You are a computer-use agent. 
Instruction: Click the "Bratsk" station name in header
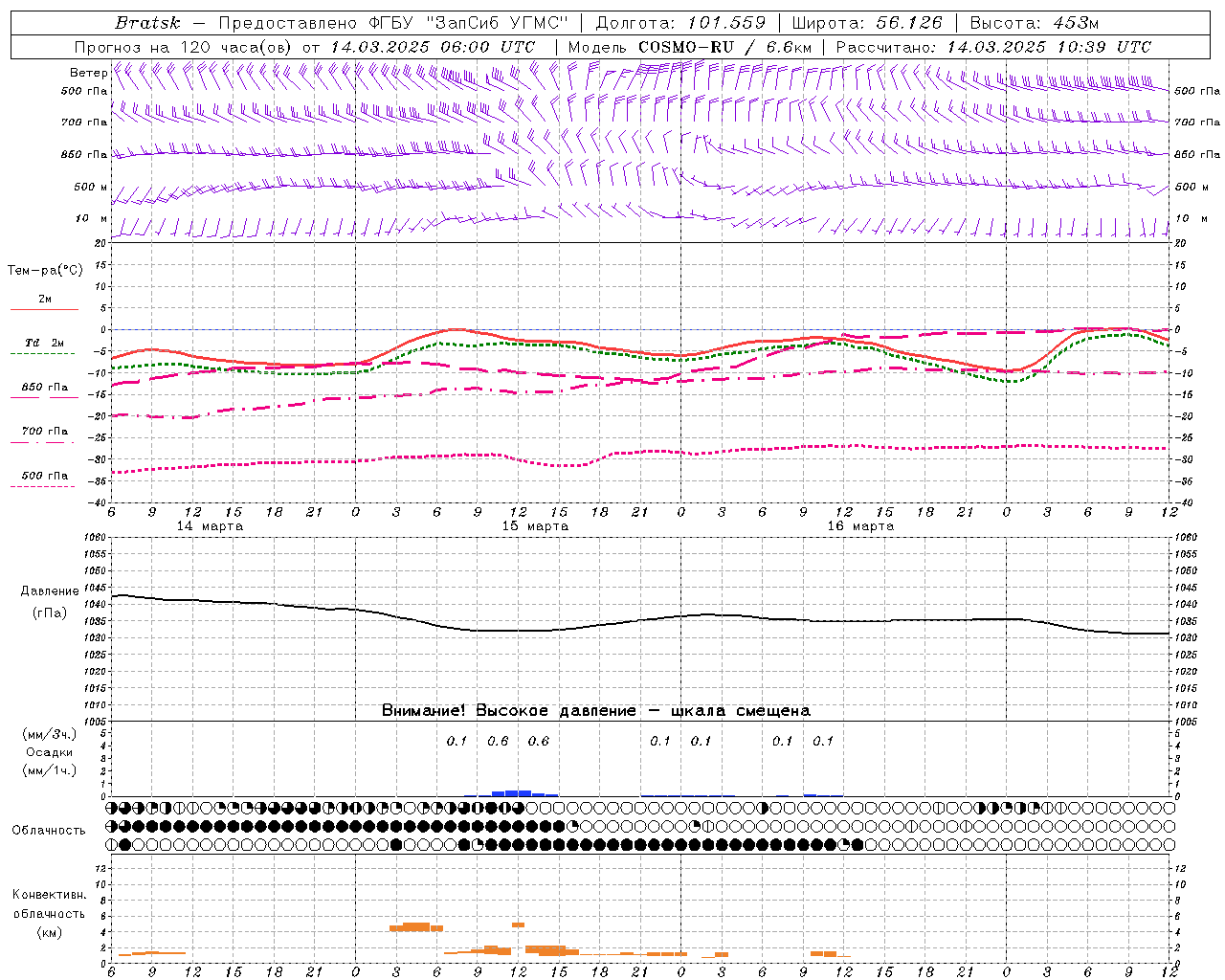click(147, 22)
